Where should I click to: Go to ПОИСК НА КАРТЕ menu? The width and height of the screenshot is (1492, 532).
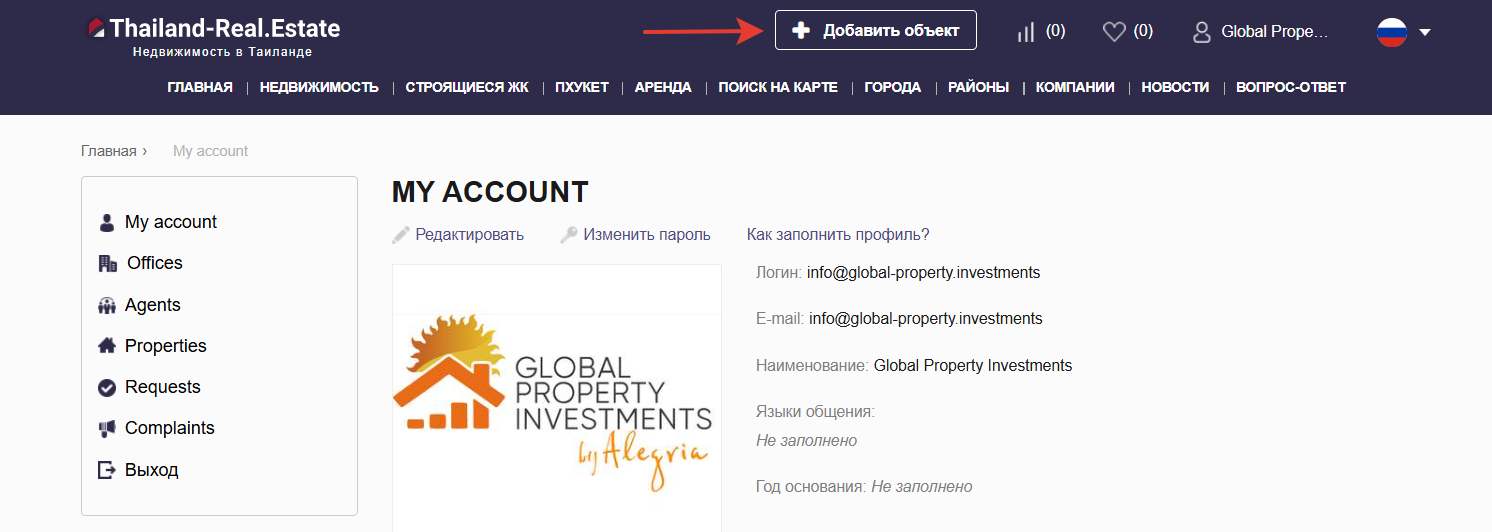coord(778,87)
